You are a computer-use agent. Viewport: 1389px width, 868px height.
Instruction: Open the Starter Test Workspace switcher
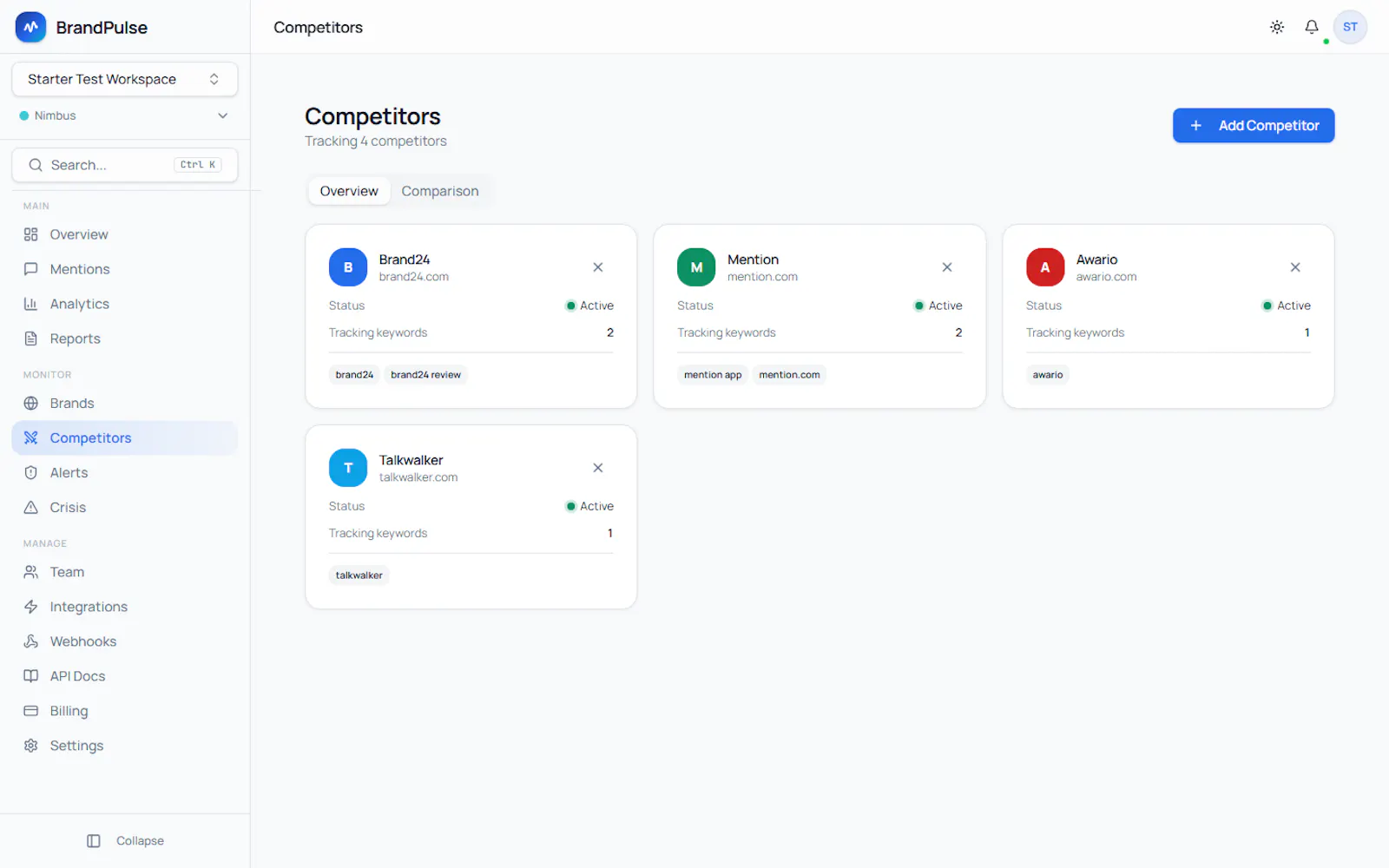[125, 79]
